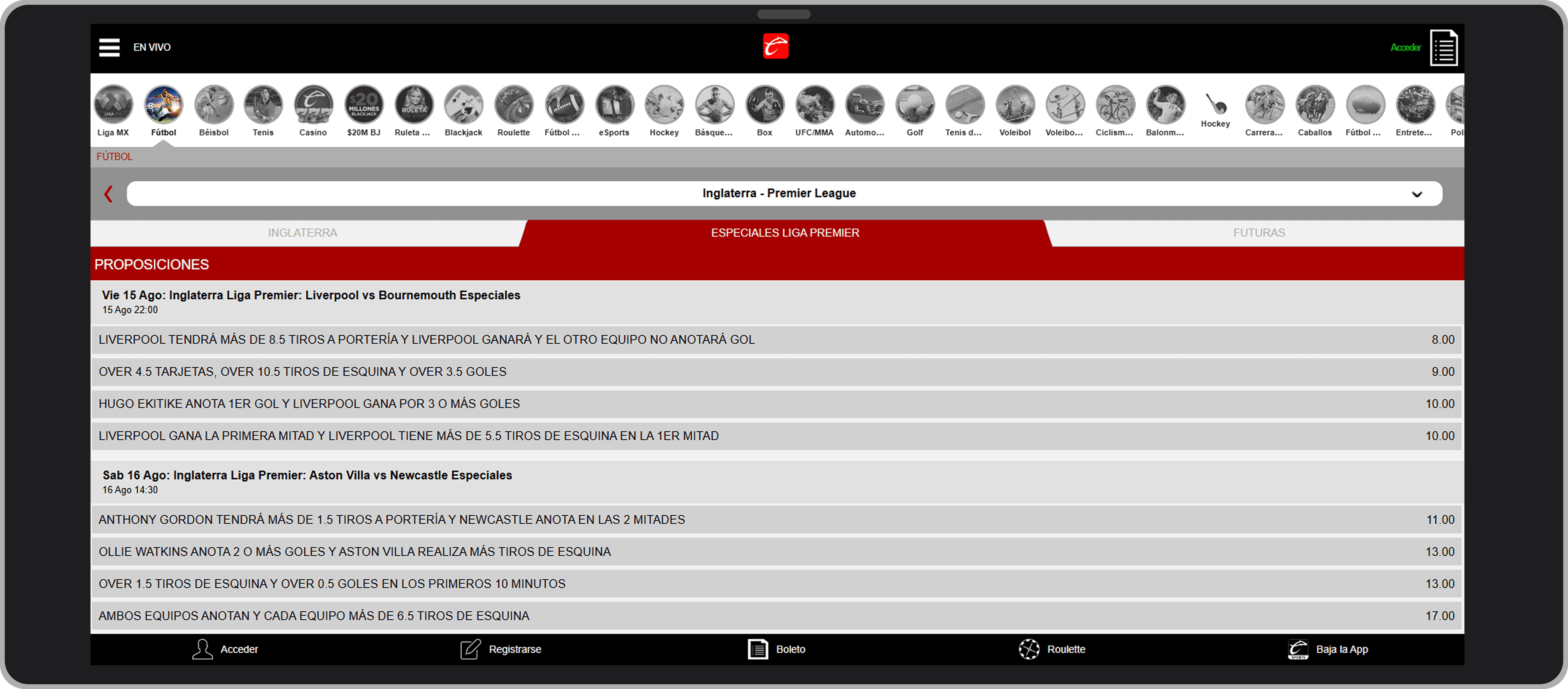Switch to ESPECIALES LIGA PREMIER tab
Image resolution: width=1568 pixels, height=689 pixels.
785,233
